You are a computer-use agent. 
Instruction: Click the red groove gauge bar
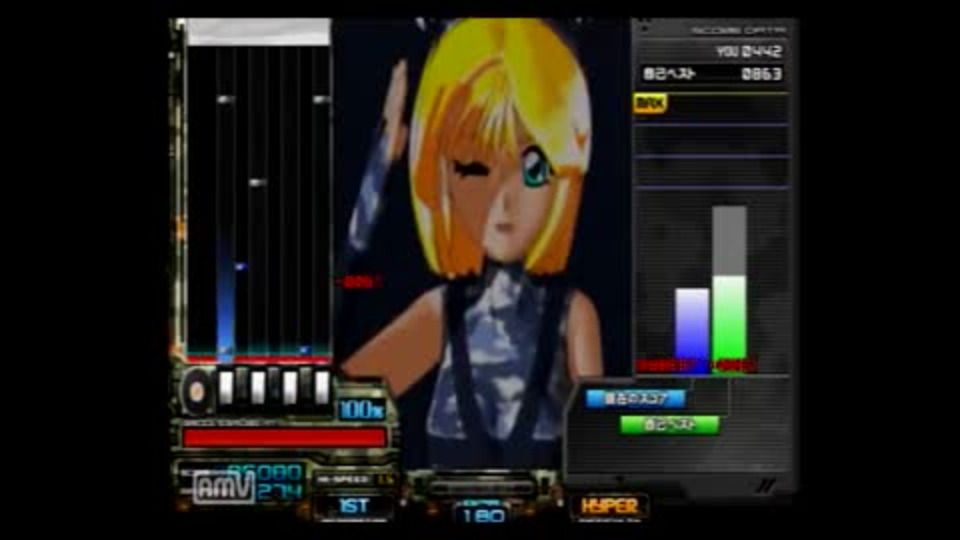(284, 437)
